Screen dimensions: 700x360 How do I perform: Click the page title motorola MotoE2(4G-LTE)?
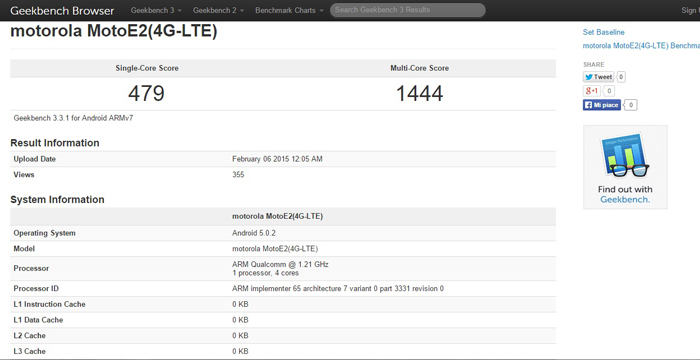(114, 31)
